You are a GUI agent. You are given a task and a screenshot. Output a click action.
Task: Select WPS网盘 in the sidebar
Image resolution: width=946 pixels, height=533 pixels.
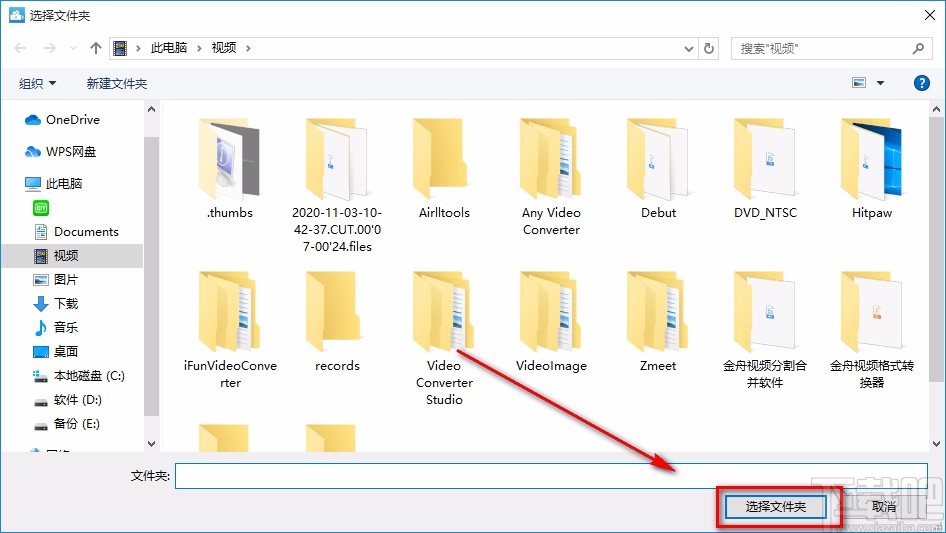tap(60, 152)
